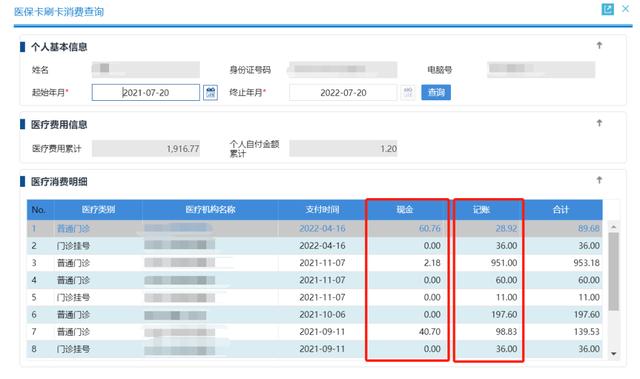Sort by the 医疗类别 column header
The height and width of the screenshot is (379, 640).
click(98, 210)
